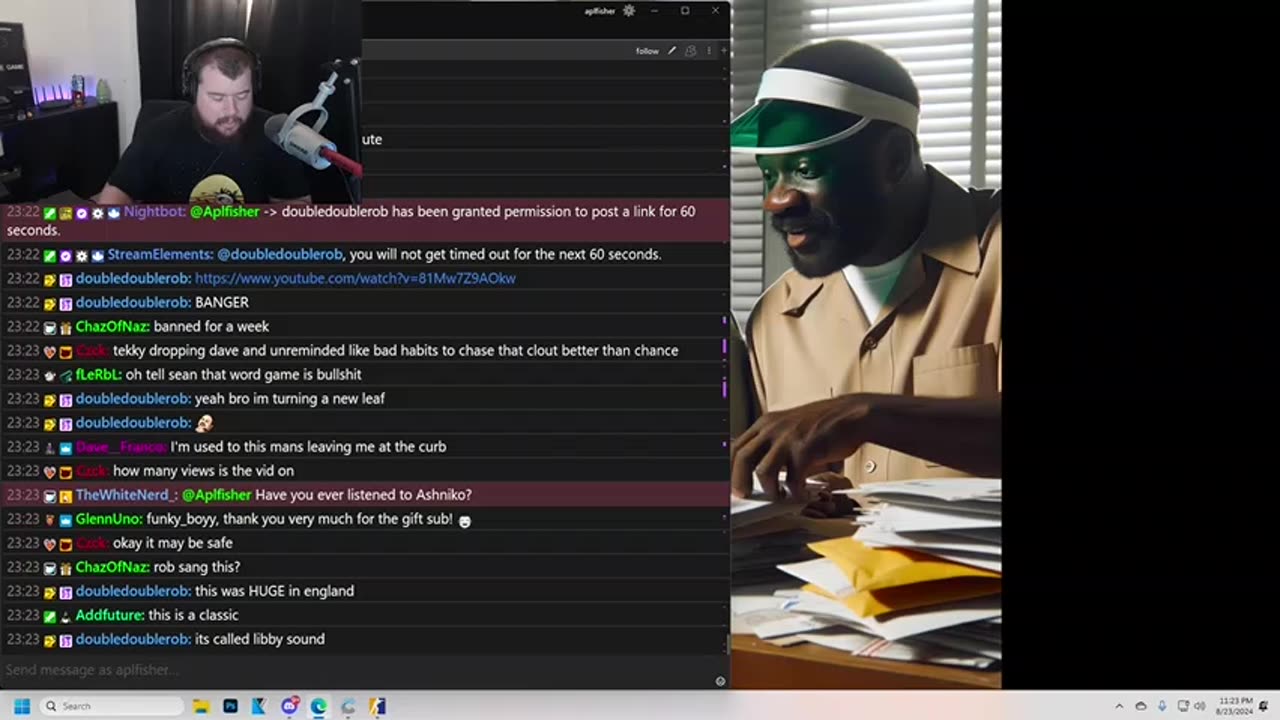Open the emote picker smiley icon
The height and width of the screenshot is (720, 1280).
(x=720, y=681)
